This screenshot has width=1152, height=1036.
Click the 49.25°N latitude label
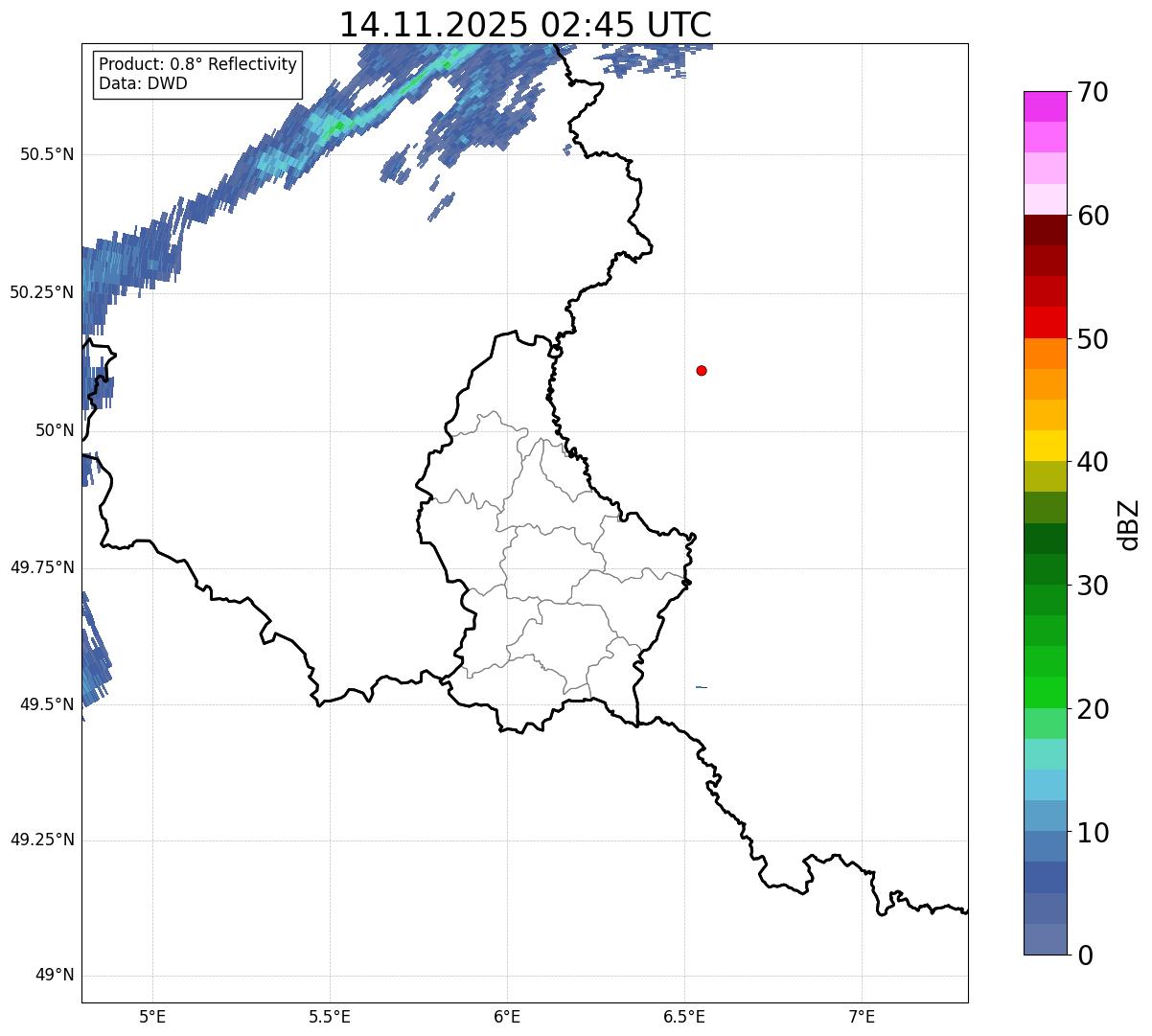(x=41, y=840)
